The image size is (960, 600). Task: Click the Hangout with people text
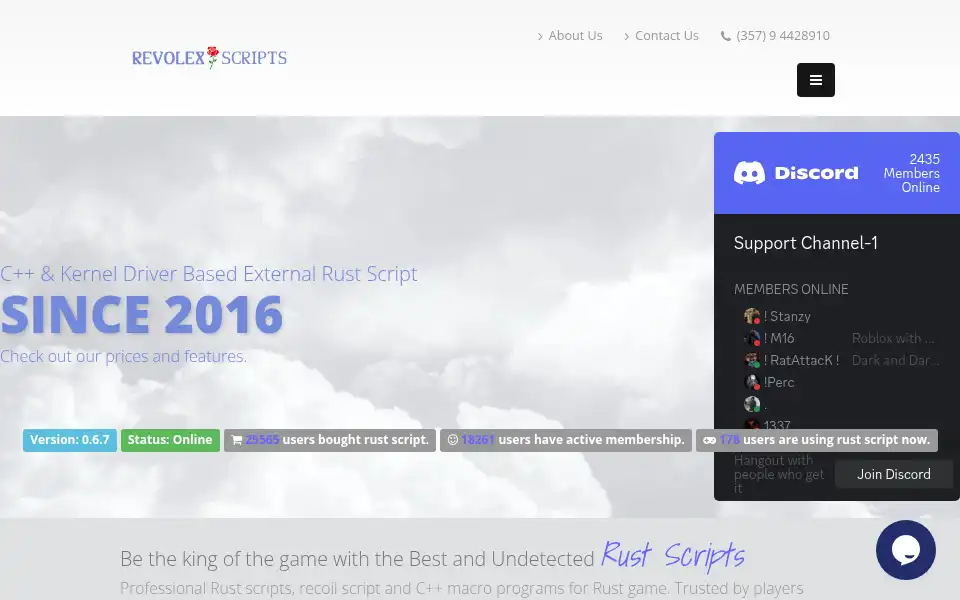coord(779,474)
